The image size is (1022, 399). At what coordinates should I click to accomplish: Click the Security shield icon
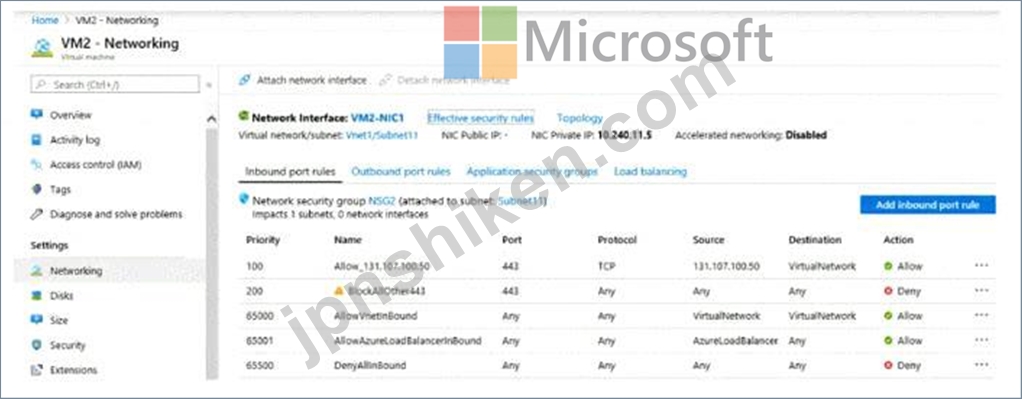(x=37, y=346)
